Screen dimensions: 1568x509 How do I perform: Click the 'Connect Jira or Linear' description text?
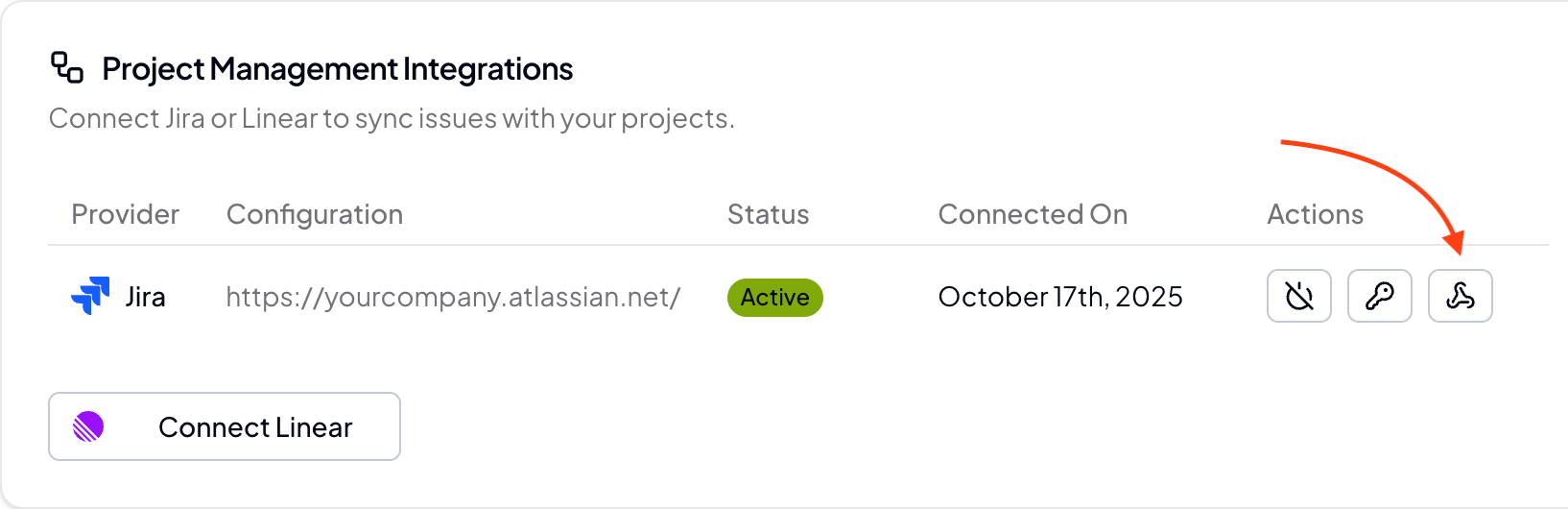pos(392,118)
